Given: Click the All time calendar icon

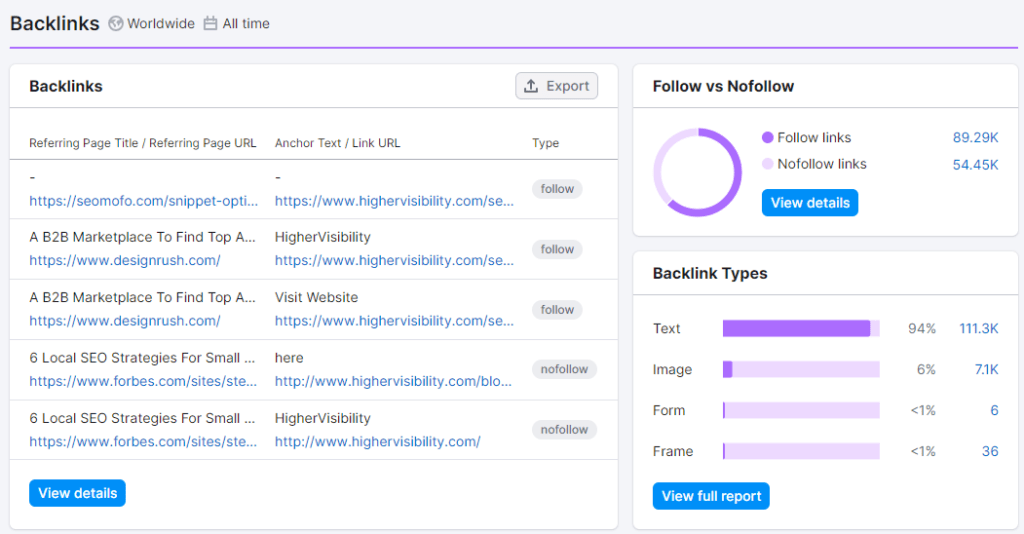Looking at the screenshot, I should 210,24.
